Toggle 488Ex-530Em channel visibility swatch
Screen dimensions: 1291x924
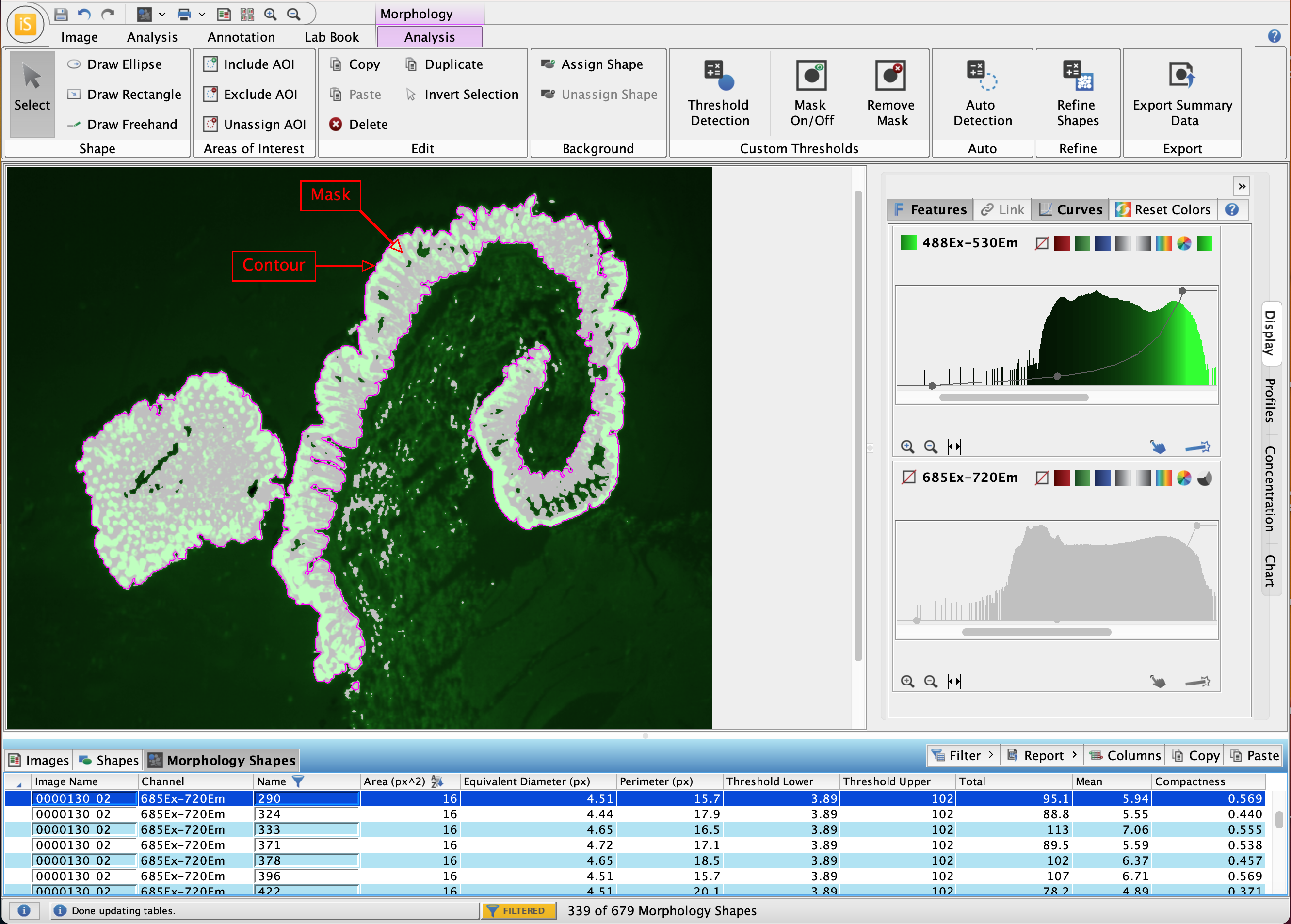pyautogui.click(x=909, y=243)
